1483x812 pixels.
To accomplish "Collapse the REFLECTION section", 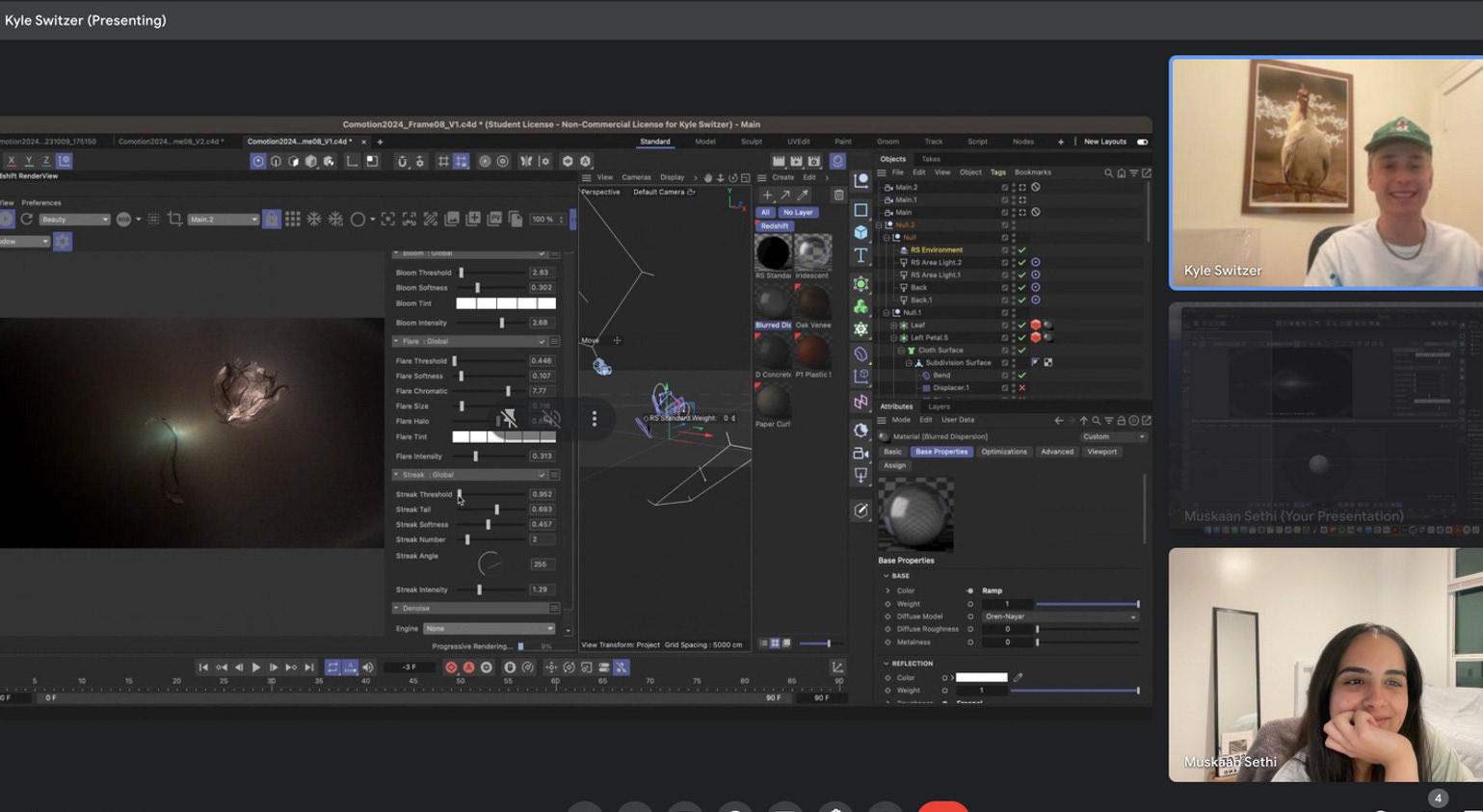I will pos(887,664).
